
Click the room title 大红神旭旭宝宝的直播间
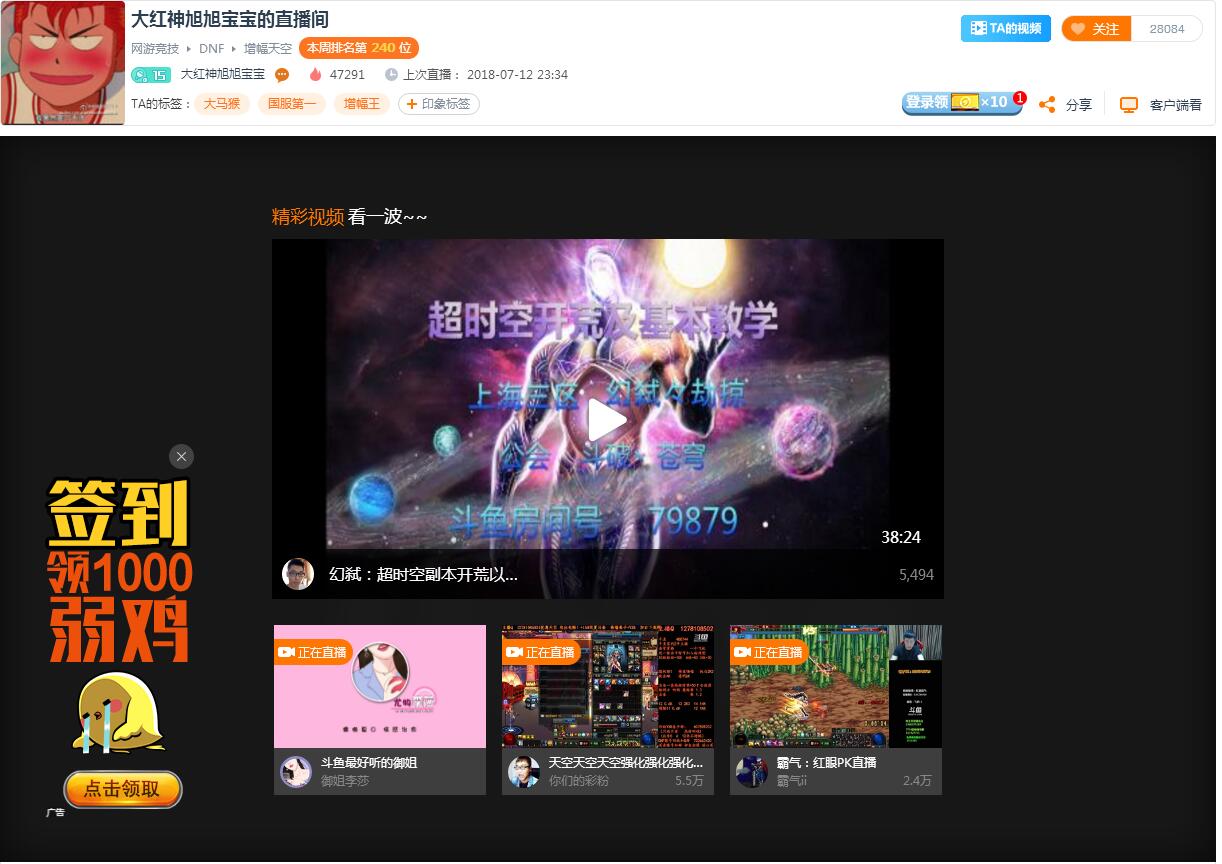(230, 20)
